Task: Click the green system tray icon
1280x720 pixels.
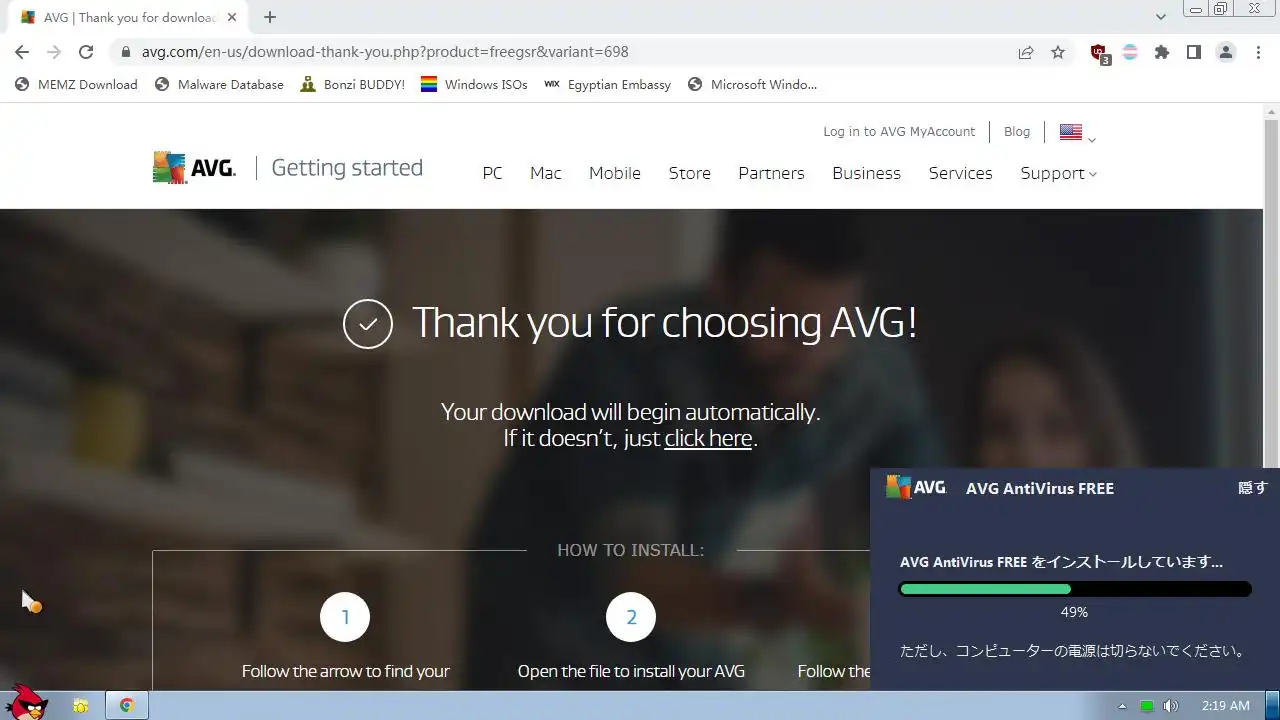Action: [1147, 706]
